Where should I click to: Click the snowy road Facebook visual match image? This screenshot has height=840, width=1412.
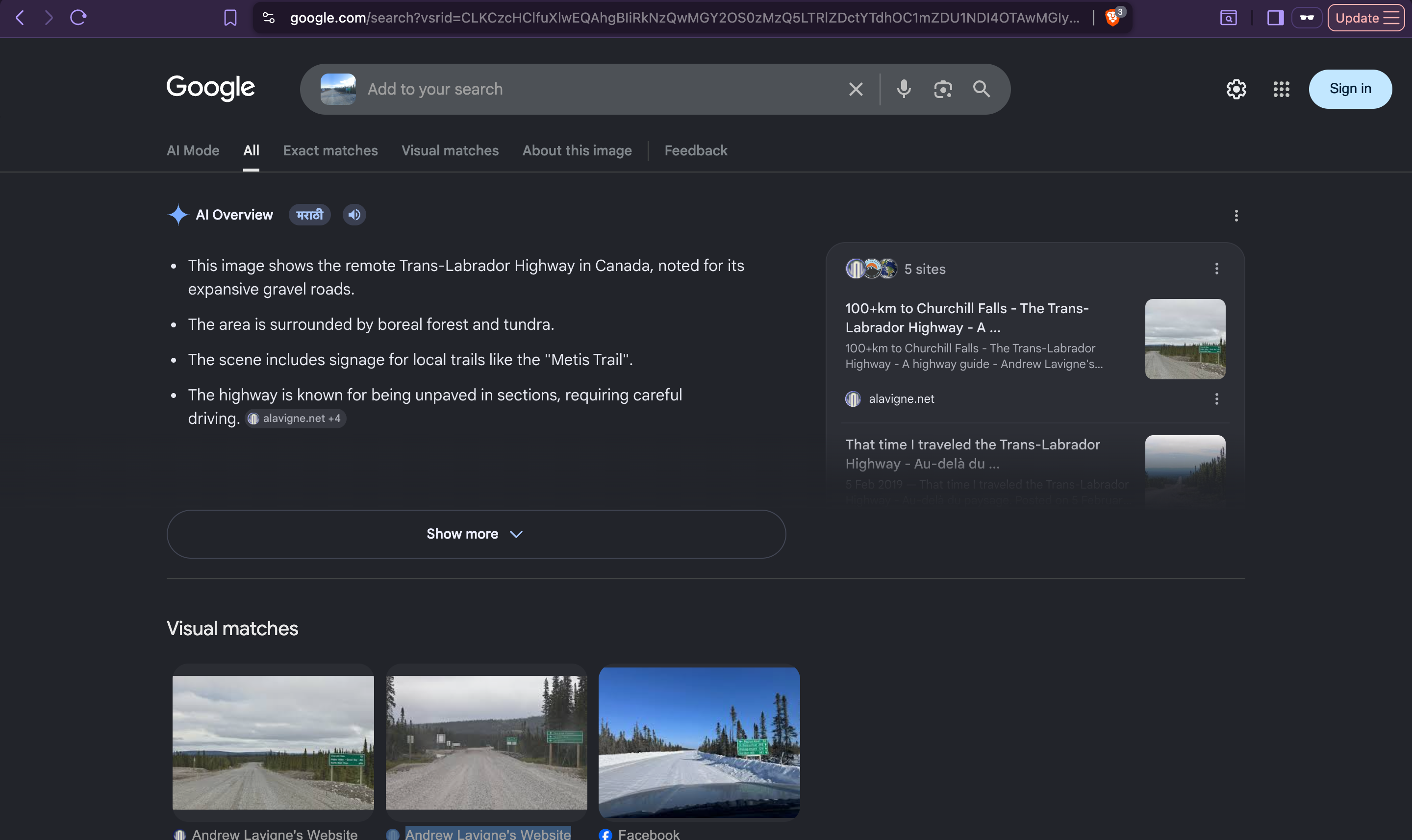[x=699, y=742]
